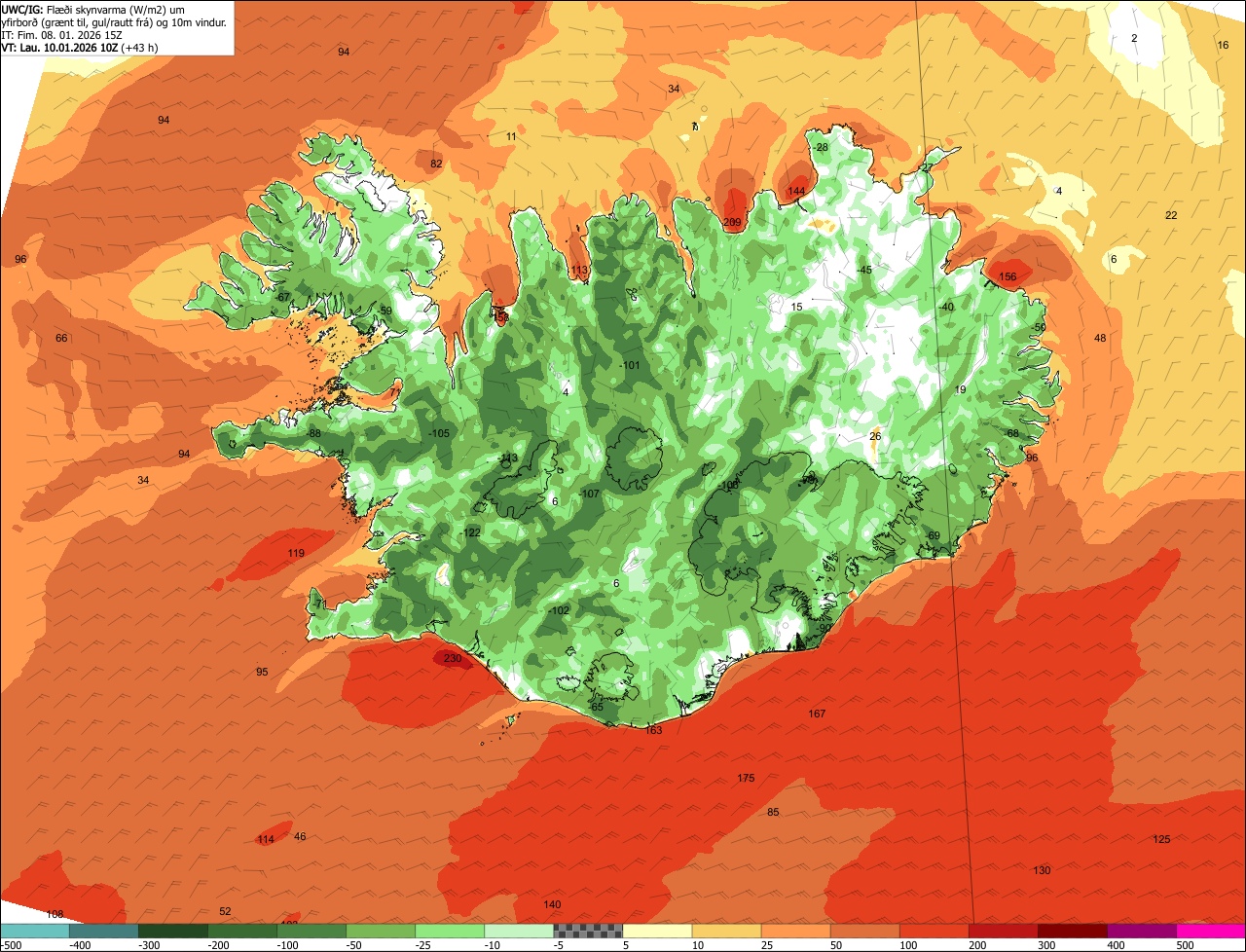This screenshot has width=1246, height=952.
Task: Select the 156 value off the east coast
Action: point(1008,276)
